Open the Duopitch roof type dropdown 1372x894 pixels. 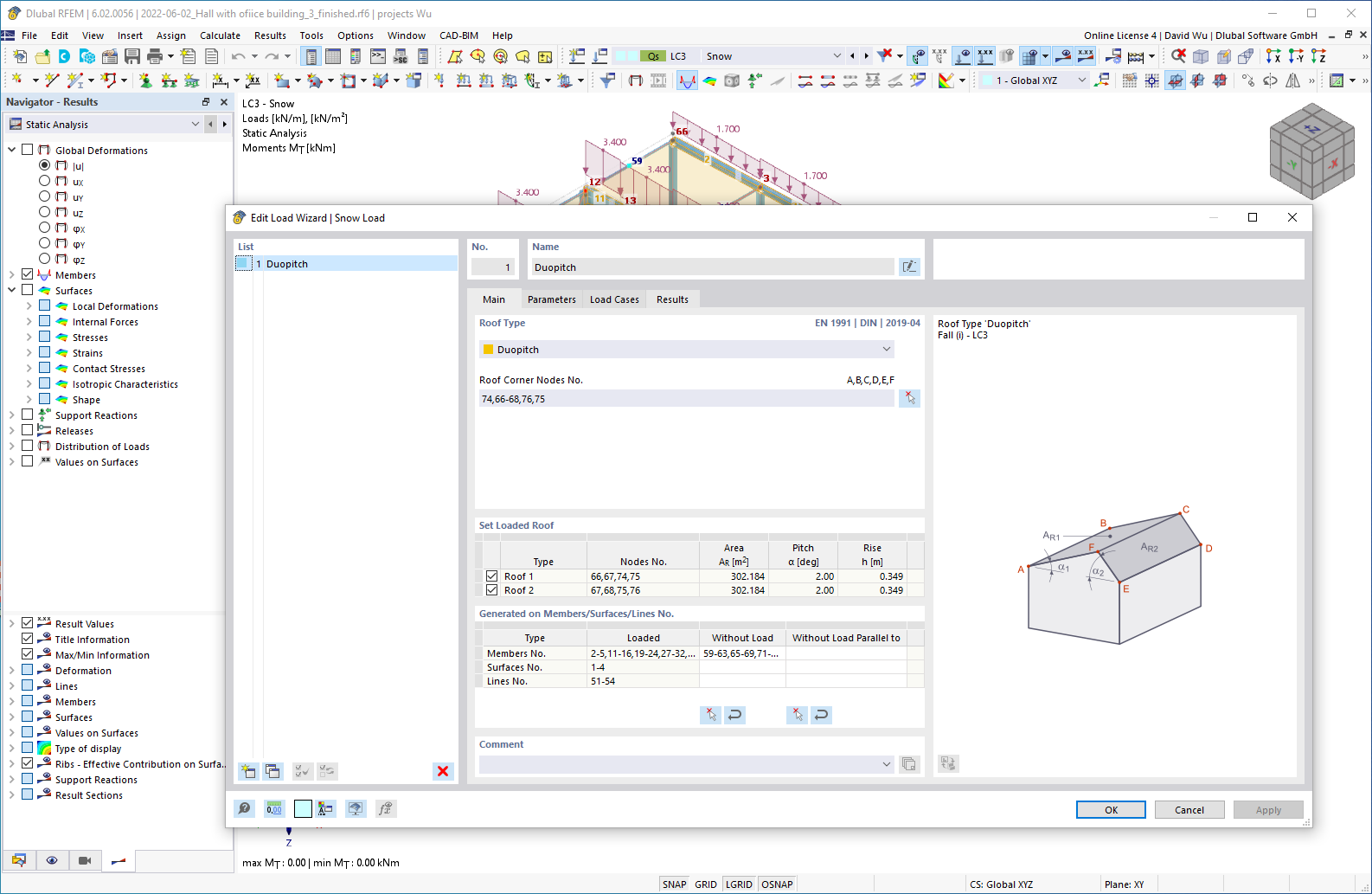pyautogui.click(x=886, y=350)
